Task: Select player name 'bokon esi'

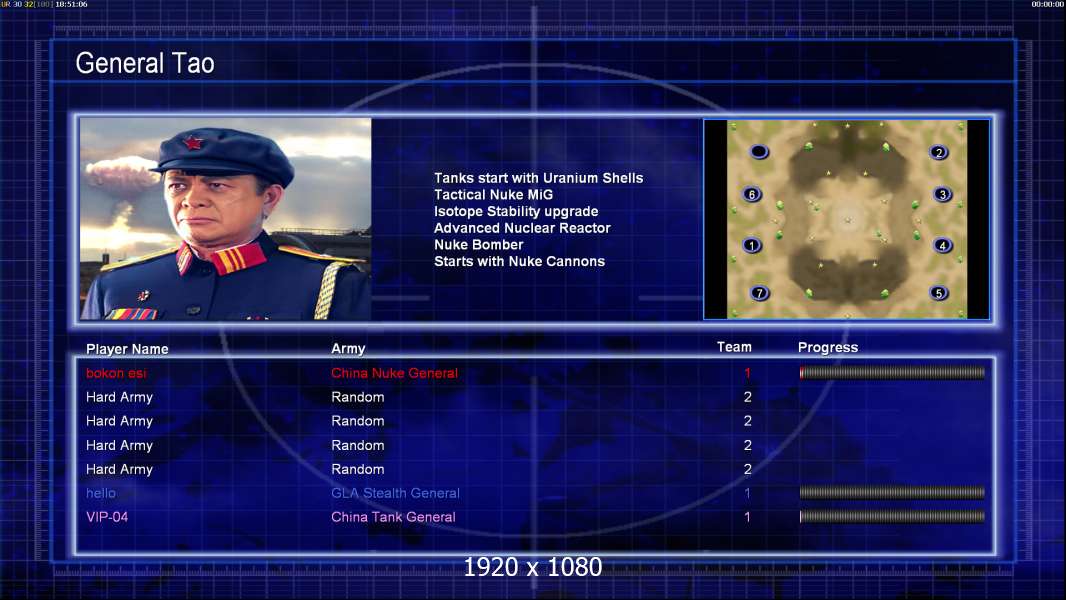Action: 116,373
